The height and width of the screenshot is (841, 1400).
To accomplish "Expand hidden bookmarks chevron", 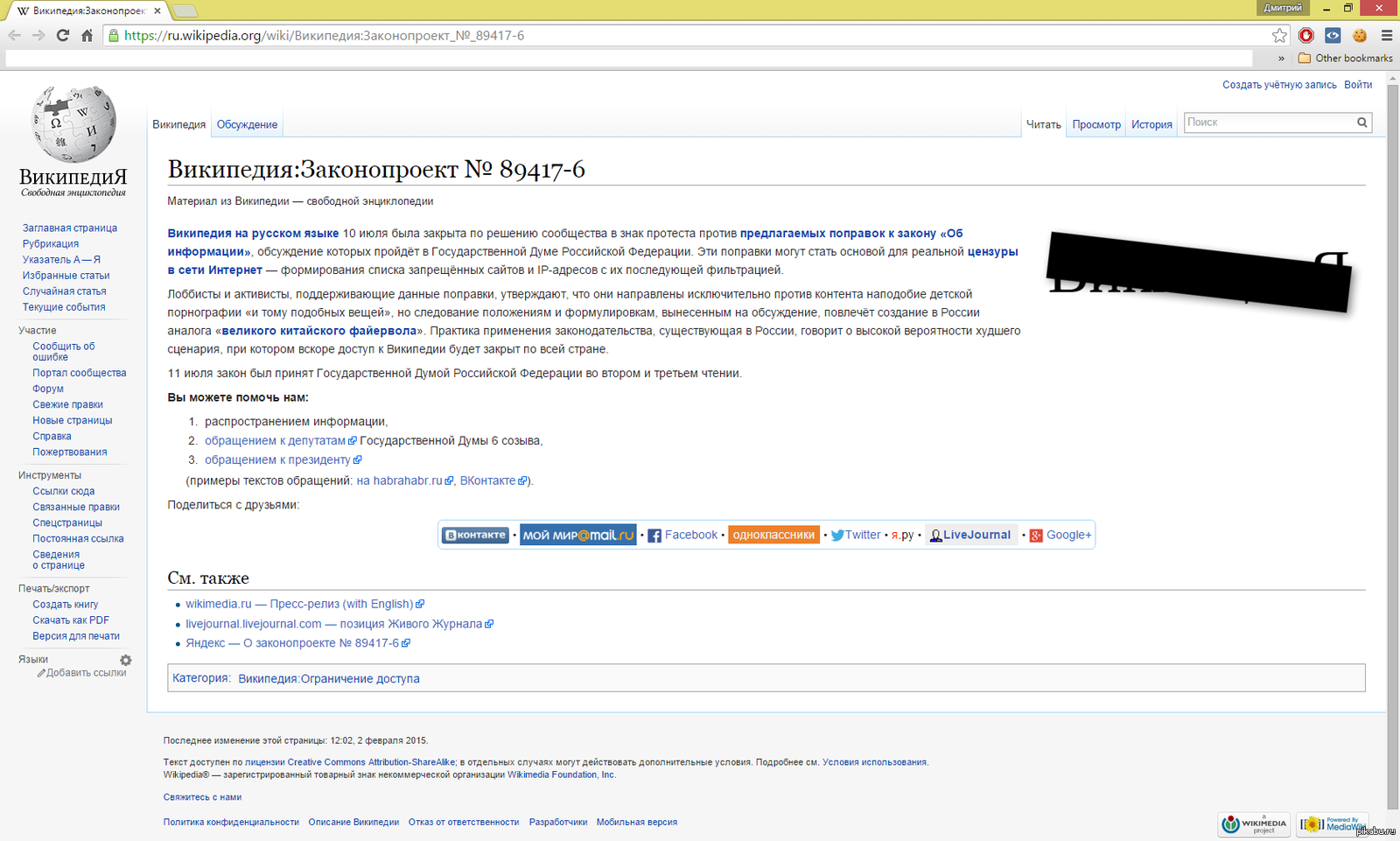I will [1281, 59].
